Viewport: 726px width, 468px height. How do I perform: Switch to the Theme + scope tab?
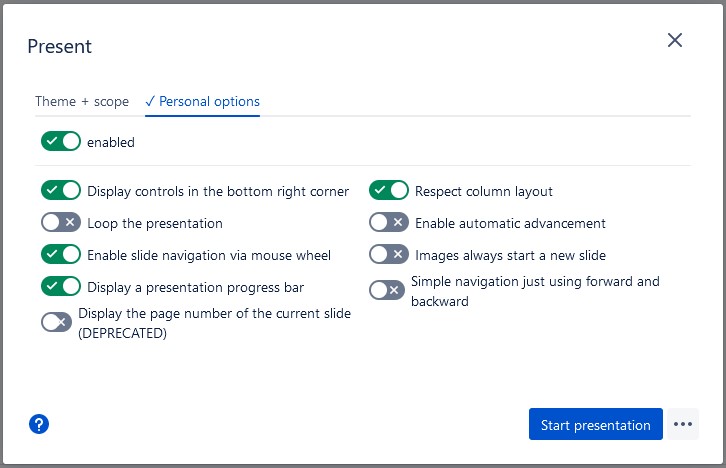pyautogui.click(x=82, y=102)
